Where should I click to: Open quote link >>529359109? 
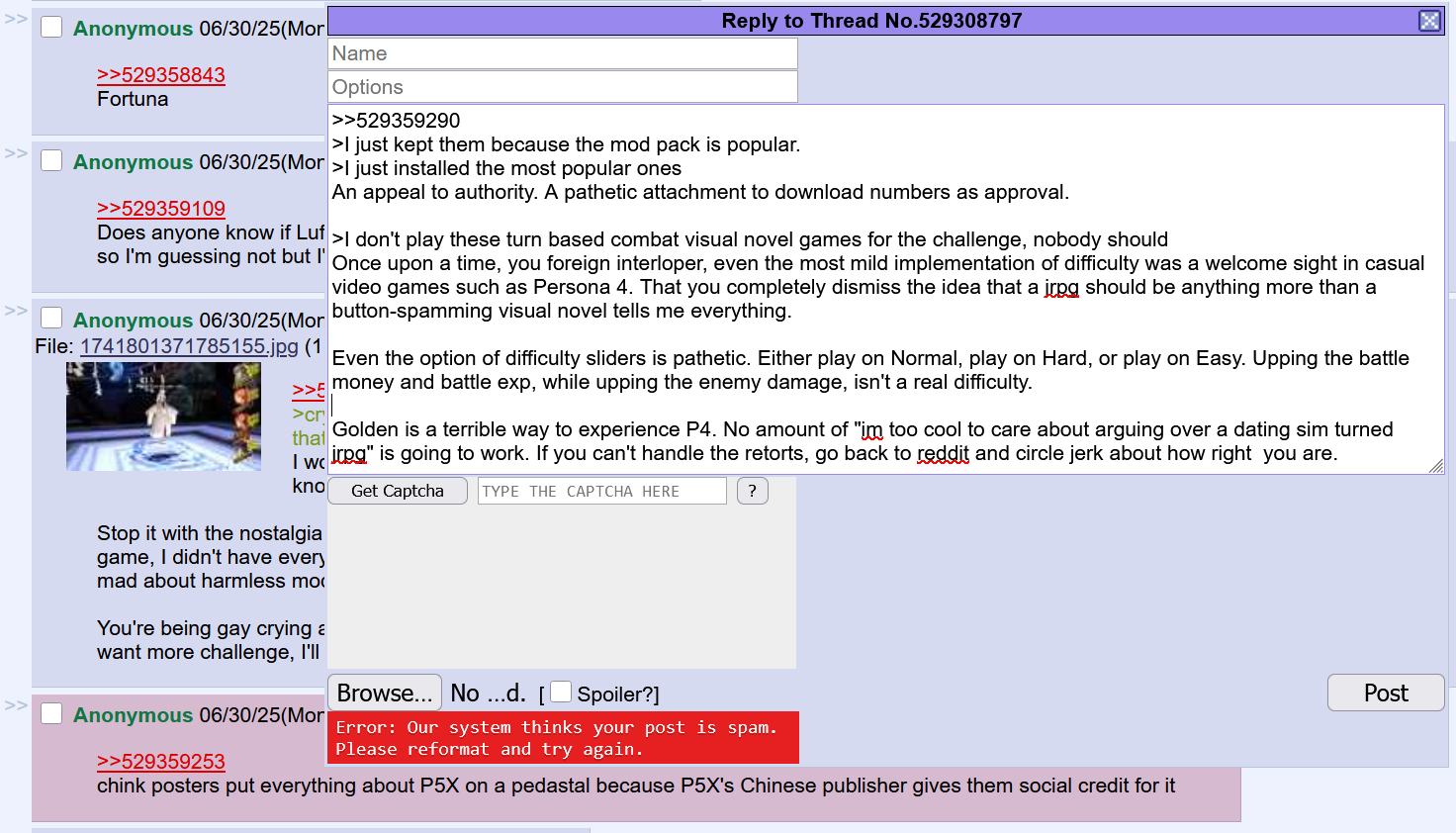click(x=161, y=209)
